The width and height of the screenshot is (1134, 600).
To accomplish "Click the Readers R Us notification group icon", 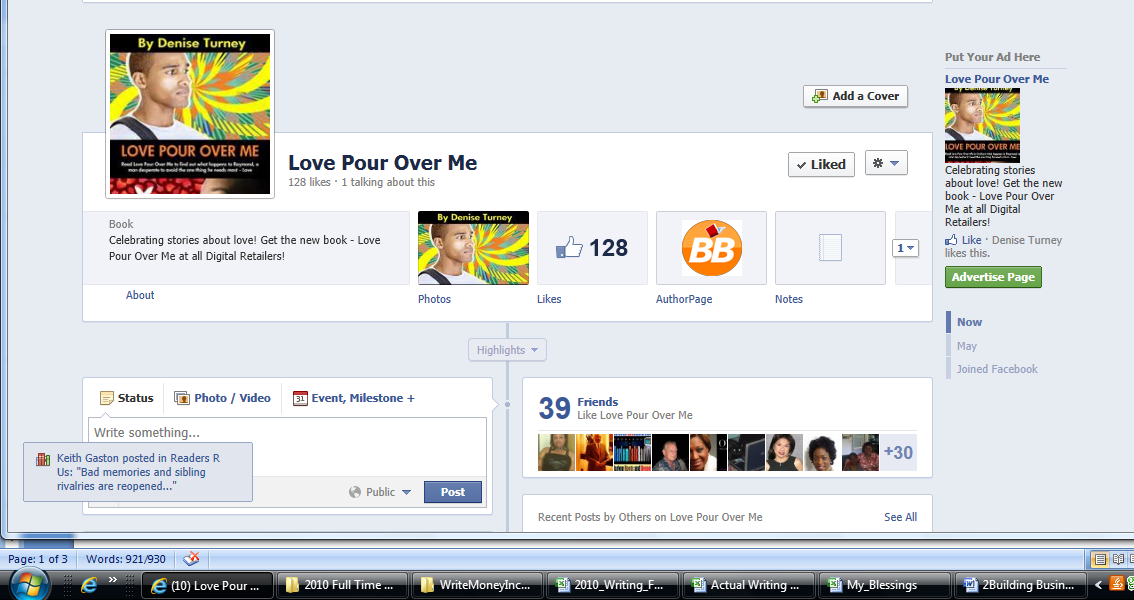I will point(43,459).
